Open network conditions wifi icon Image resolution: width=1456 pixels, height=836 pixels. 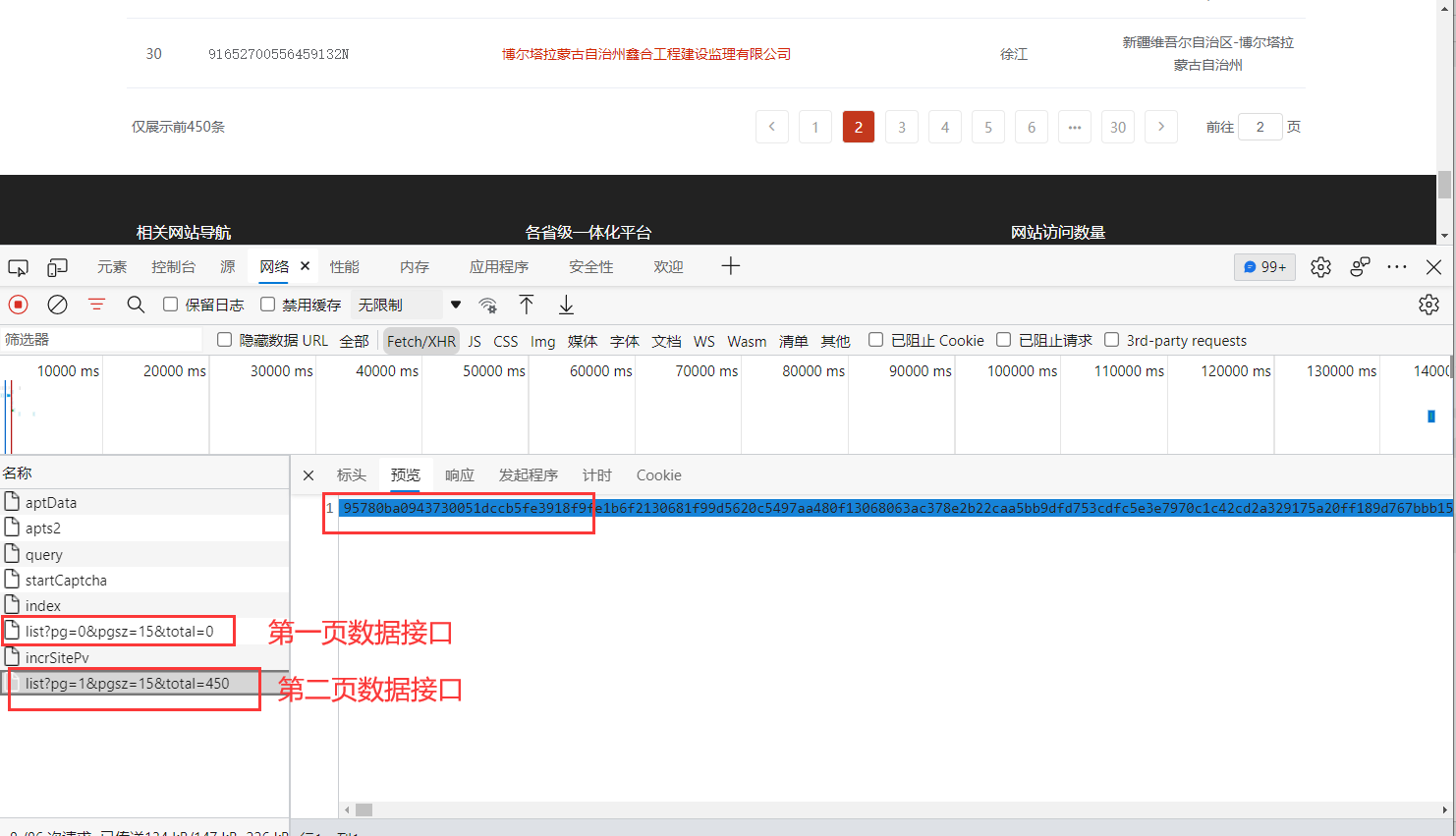pyautogui.click(x=487, y=305)
